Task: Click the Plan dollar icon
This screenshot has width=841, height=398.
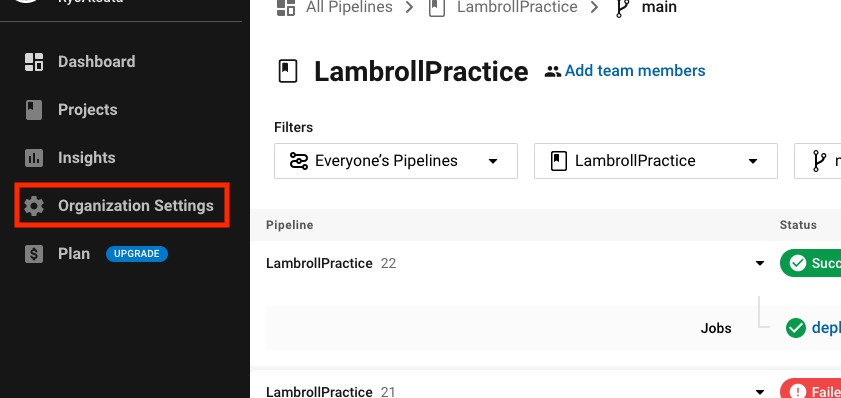Action: pos(34,254)
